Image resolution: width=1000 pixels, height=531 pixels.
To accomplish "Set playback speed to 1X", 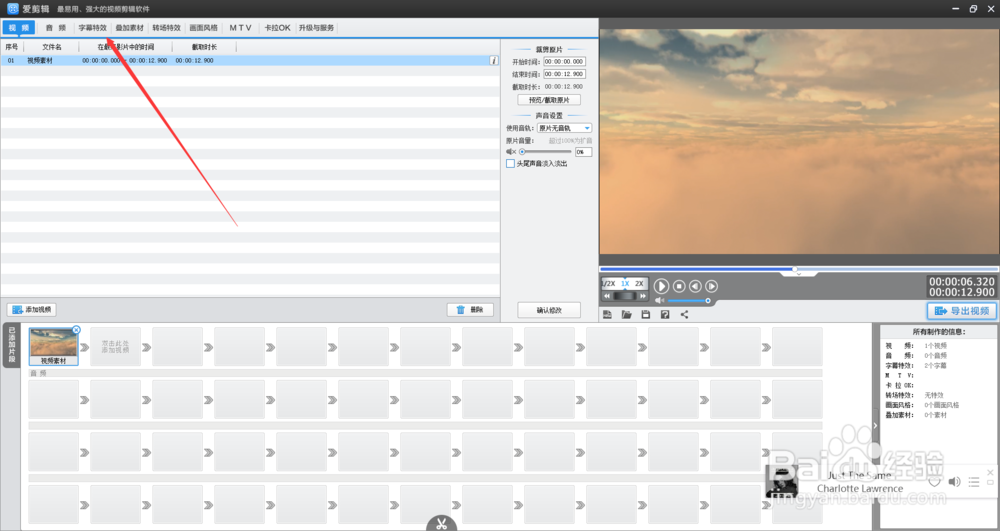I will (625, 284).
